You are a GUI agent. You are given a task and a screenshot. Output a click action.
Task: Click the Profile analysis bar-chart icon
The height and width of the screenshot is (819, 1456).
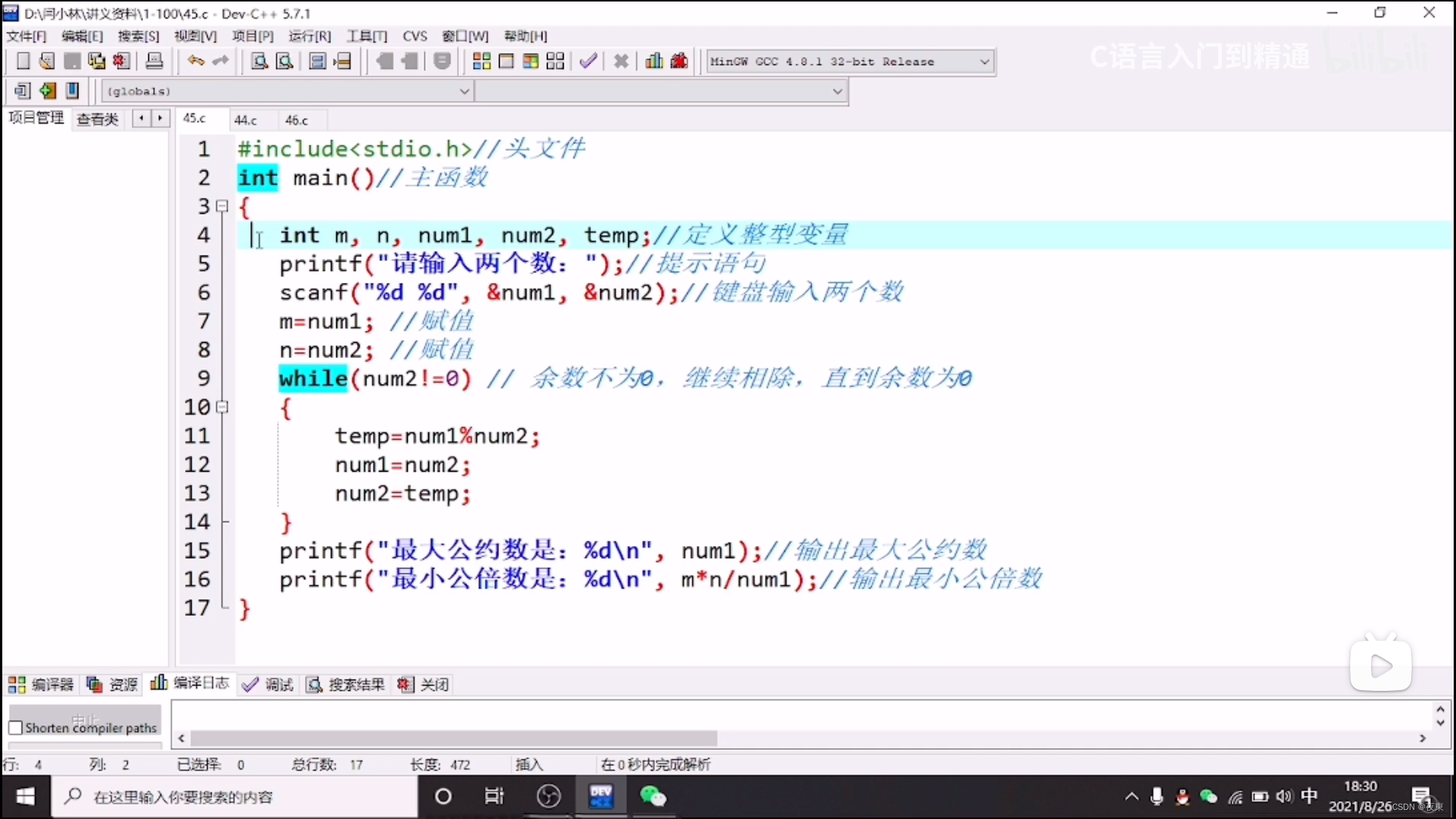[x=654, y=61]
